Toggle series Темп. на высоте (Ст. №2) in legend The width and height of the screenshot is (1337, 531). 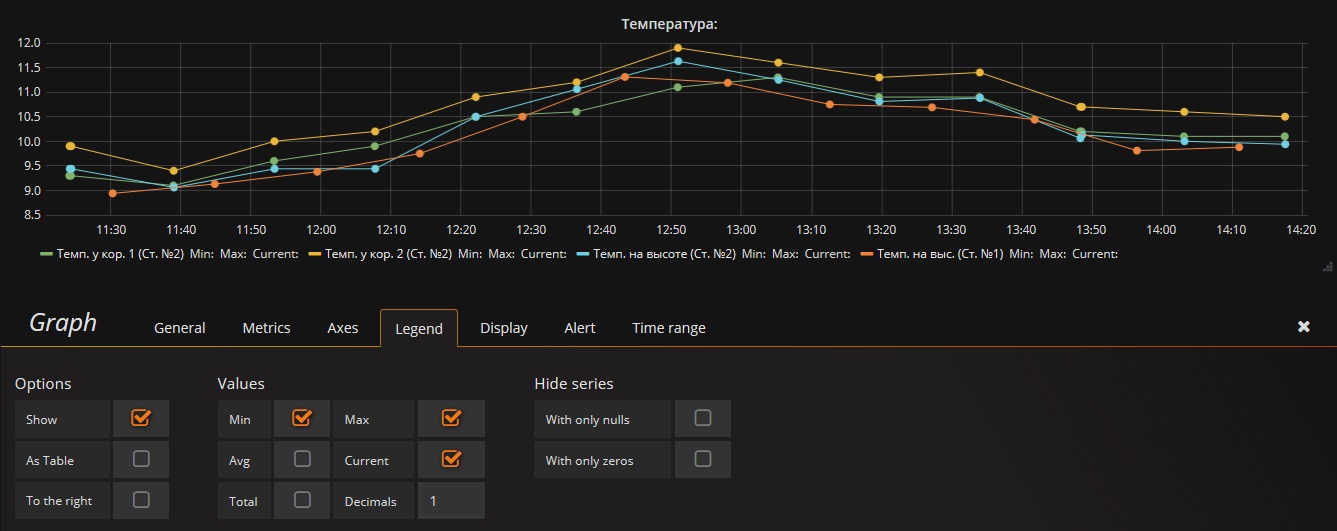664,254
